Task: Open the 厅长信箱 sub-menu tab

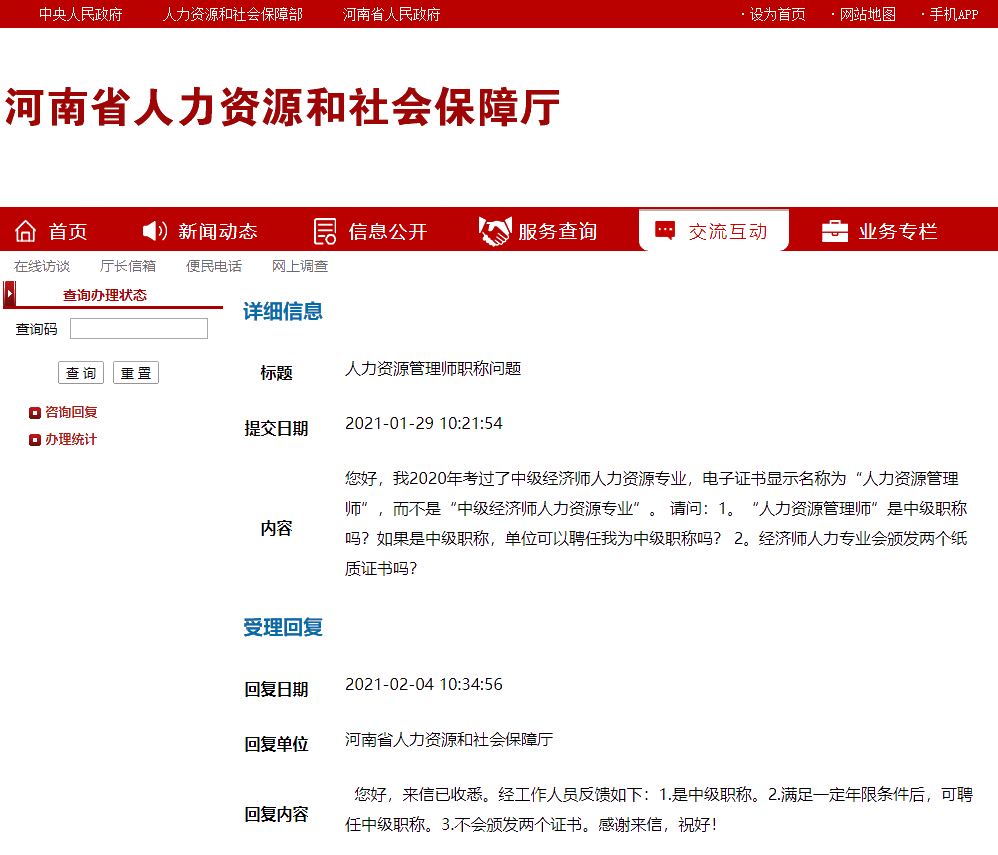Action: (x=128, y=266)
